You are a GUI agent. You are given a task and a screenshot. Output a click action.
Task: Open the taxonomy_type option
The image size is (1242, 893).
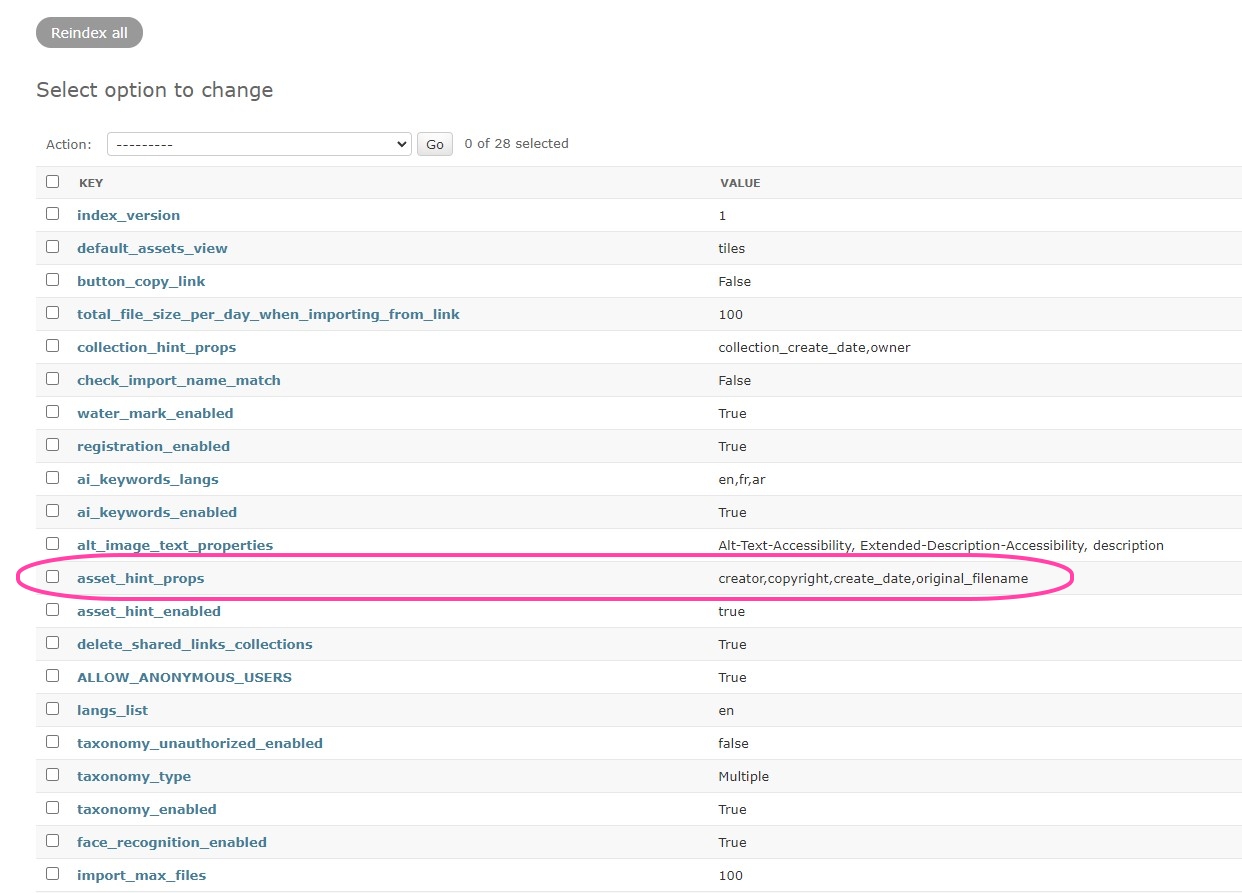[x=134, y=776]
